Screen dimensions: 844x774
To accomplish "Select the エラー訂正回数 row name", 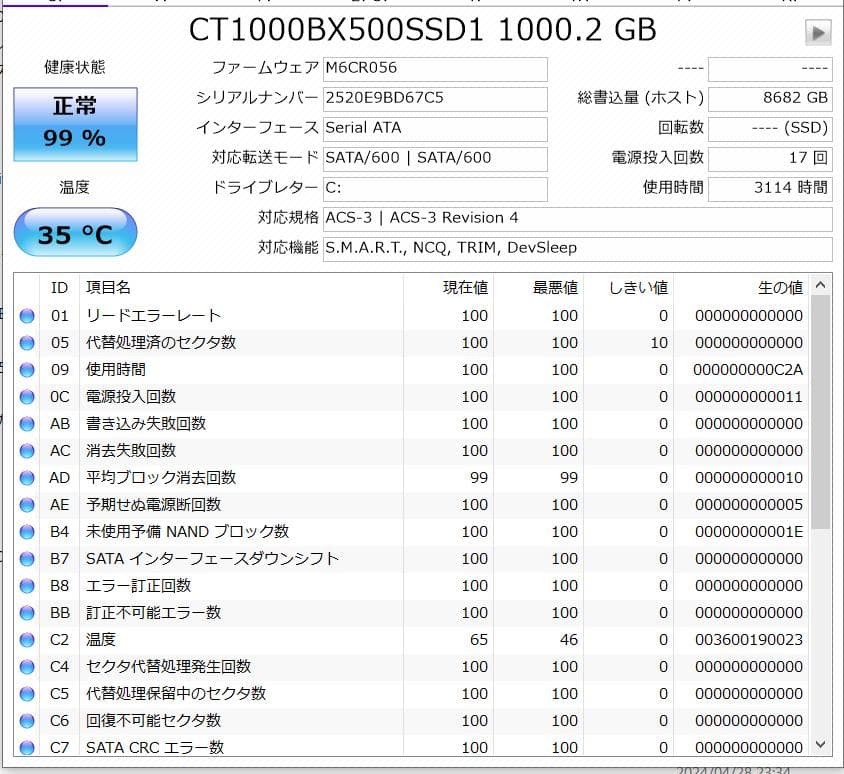I will tap(138, 586).
